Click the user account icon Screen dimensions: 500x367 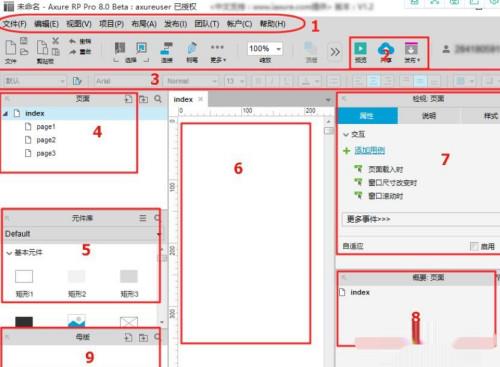pyautogui.click(x=446, y=50)
